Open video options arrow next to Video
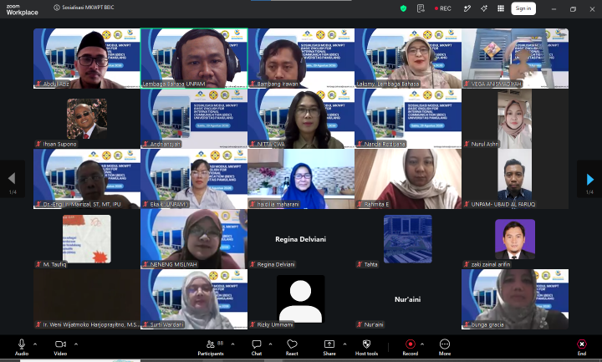Image resolution: width=602 pixels, height=362 pixels. [76, 344]
